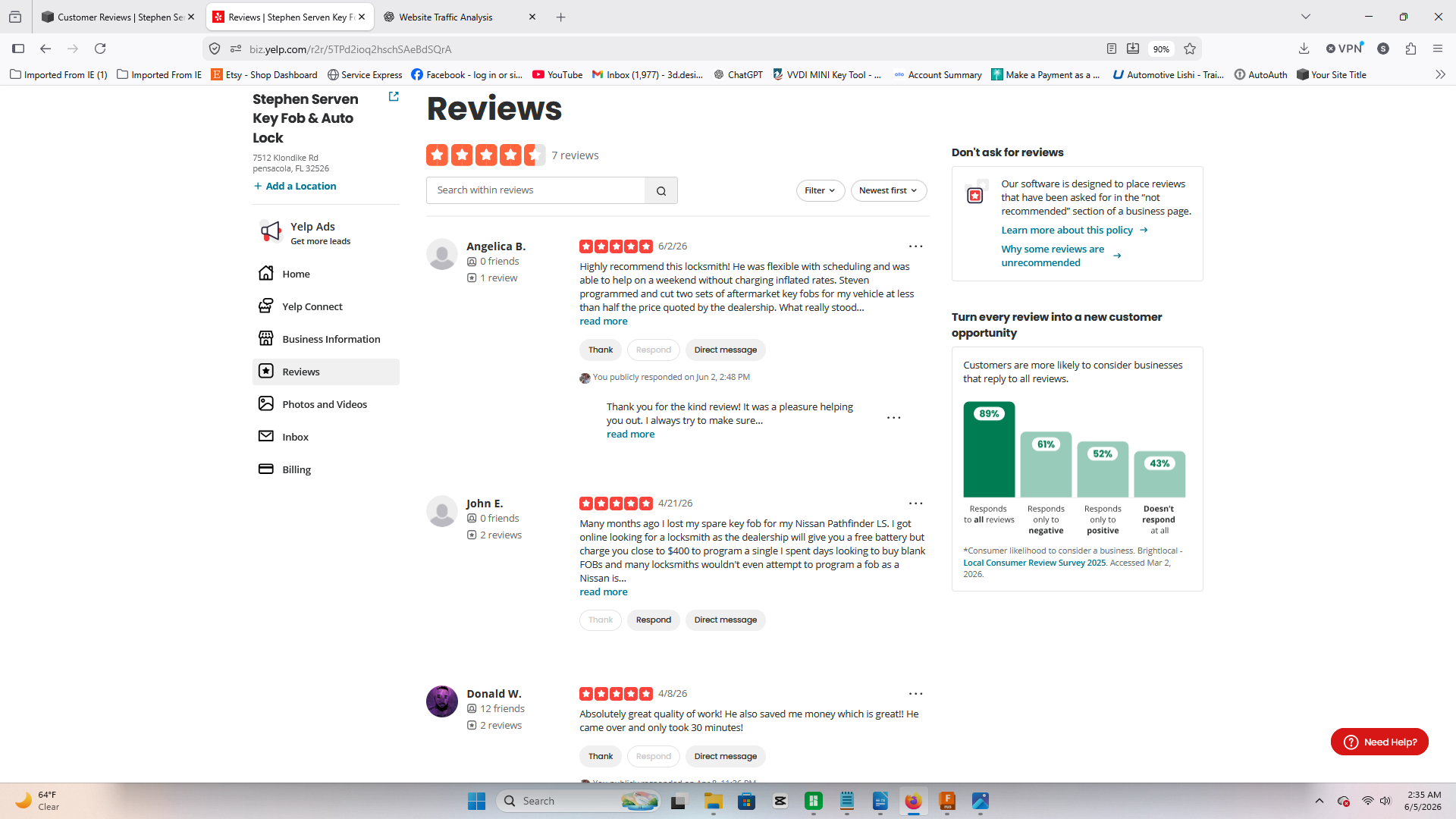Screen dimensions: 1456x819
Task: Respond to John E.'s review
Action: [x=654, y=620]
